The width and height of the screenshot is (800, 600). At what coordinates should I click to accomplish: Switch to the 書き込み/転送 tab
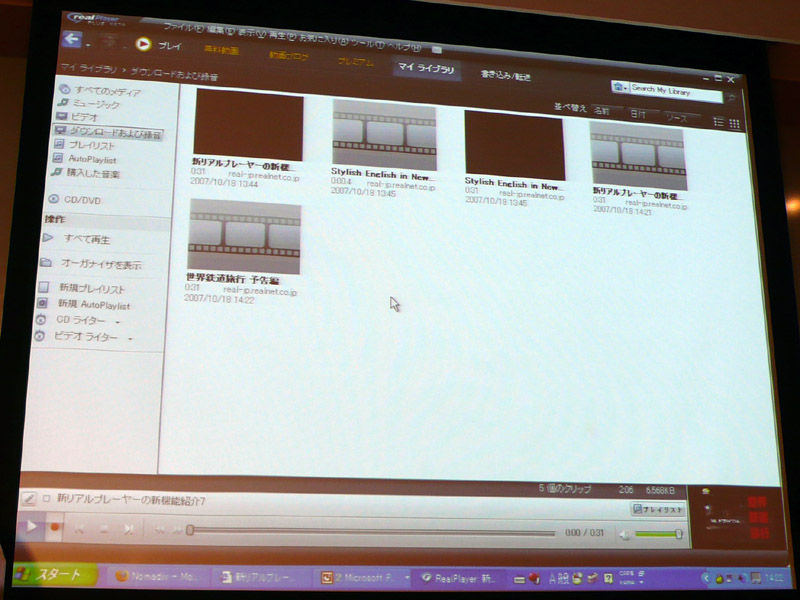point(505,76)
